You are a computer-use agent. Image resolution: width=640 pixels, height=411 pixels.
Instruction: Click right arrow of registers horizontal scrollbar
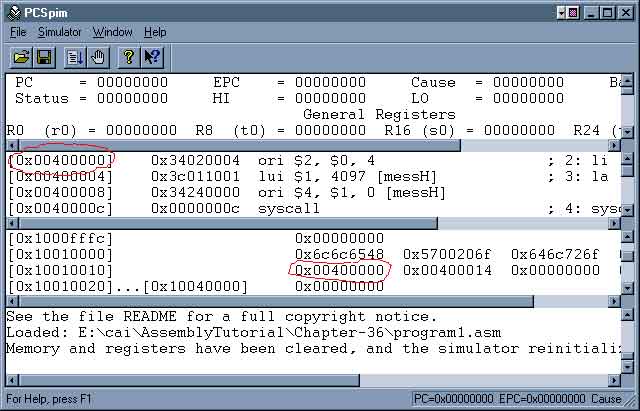614,145
